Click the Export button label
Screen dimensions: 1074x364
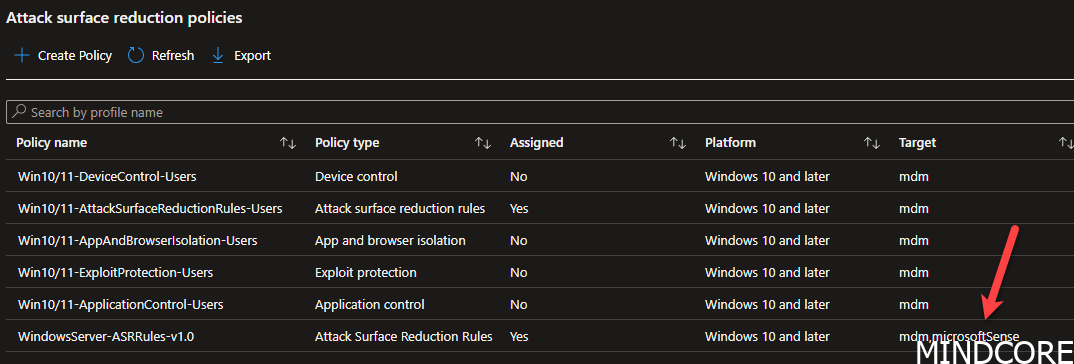pos(252,56)
